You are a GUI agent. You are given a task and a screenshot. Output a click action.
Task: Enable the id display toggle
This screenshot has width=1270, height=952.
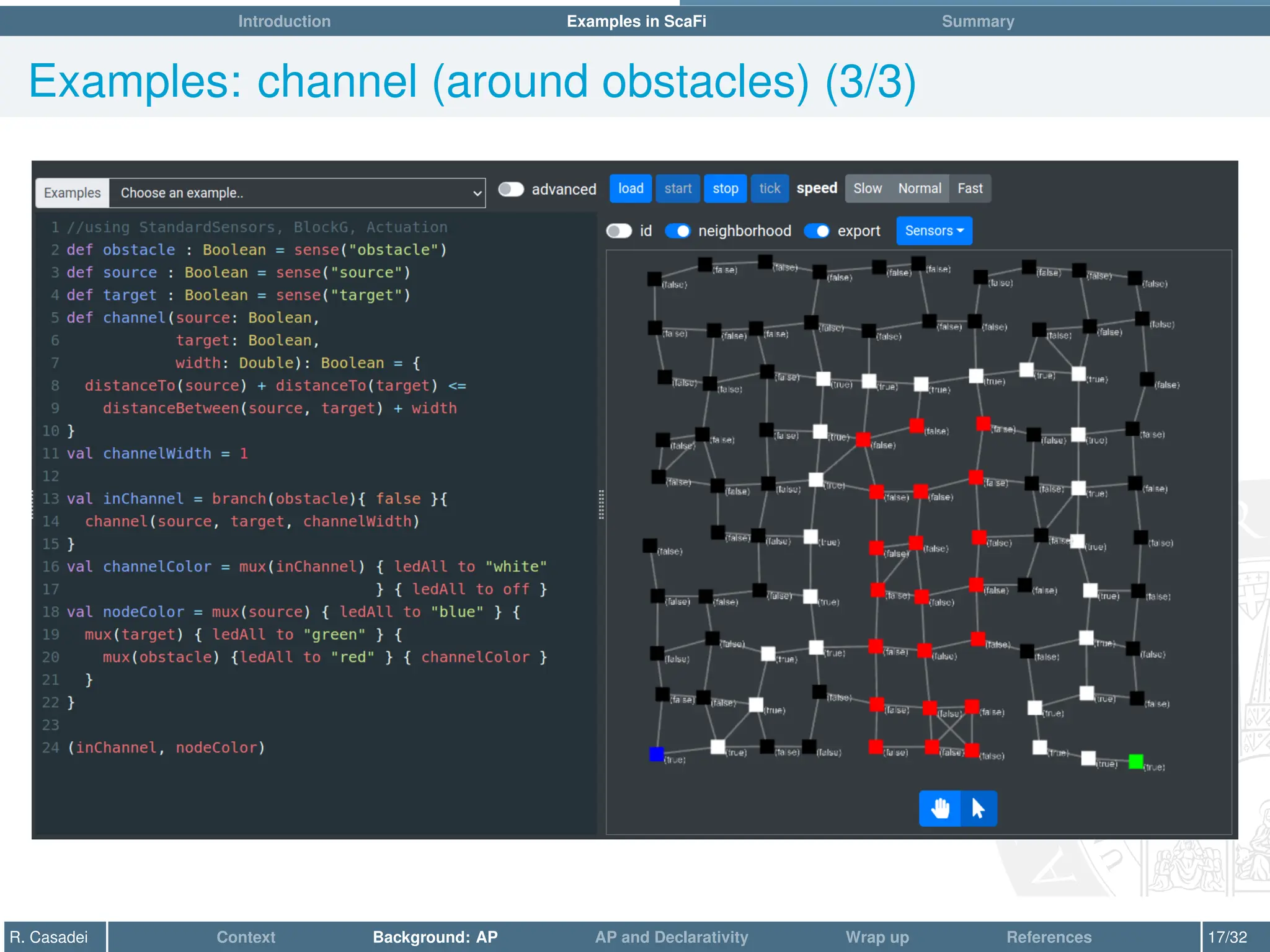(x=619, y=231)
